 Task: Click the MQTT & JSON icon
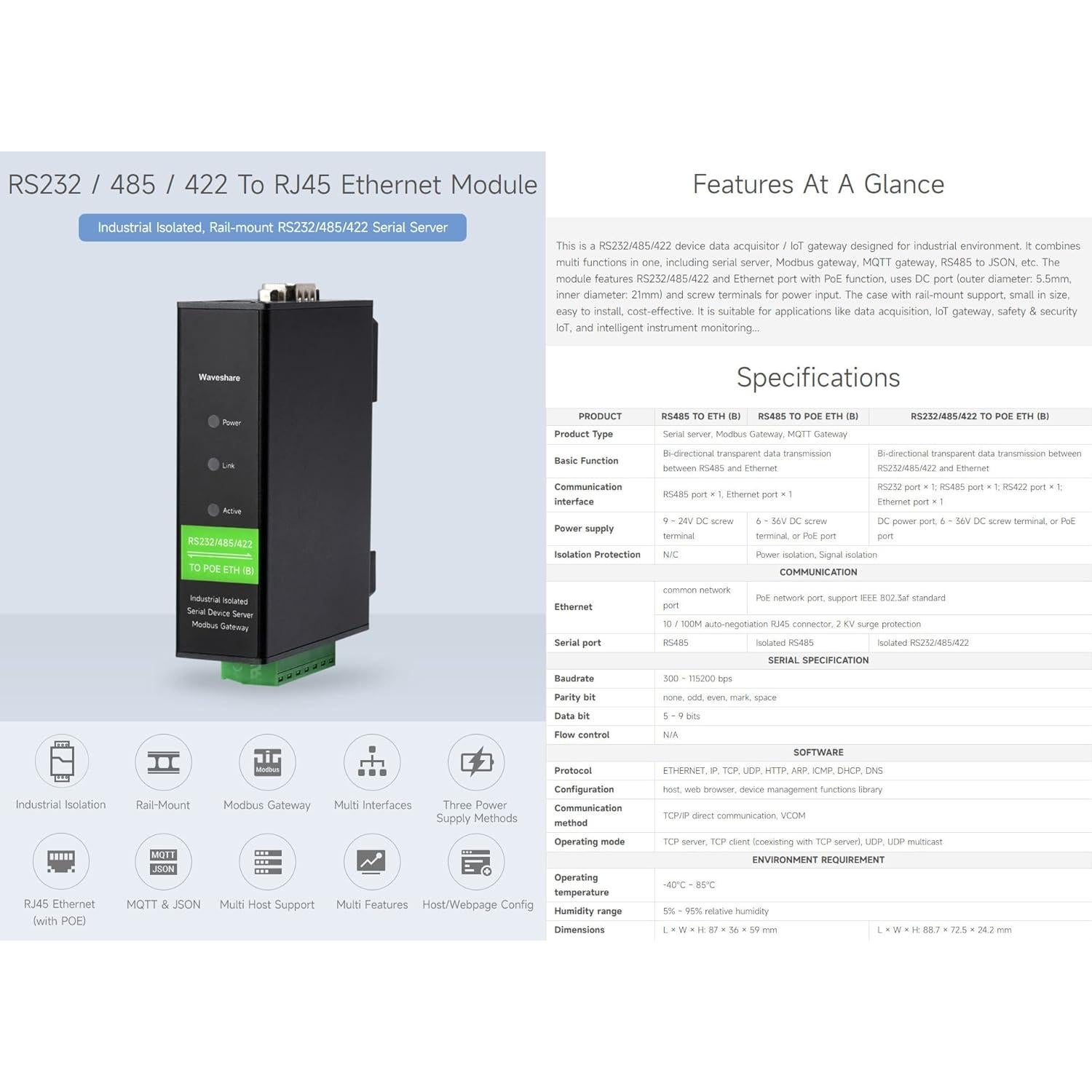pyautogui.click(x=163, y=862)
